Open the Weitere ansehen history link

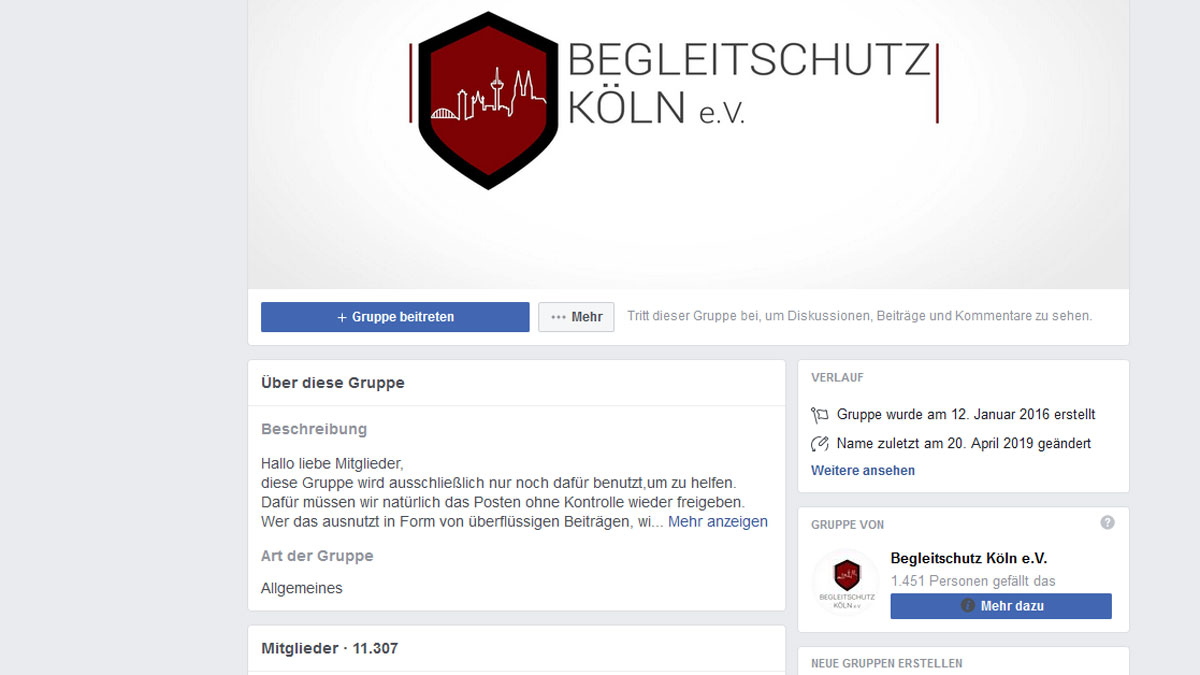[x=863, y=470]
